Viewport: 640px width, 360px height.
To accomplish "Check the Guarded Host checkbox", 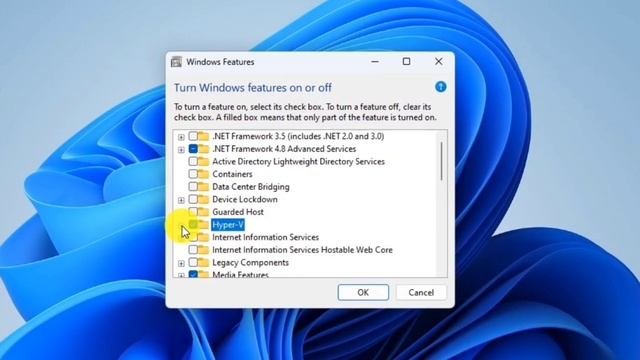I will pos(193,212).
